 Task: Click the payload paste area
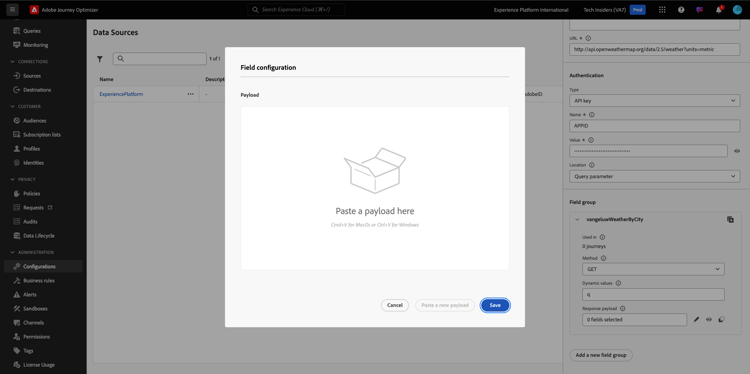(x=375, y=188)
